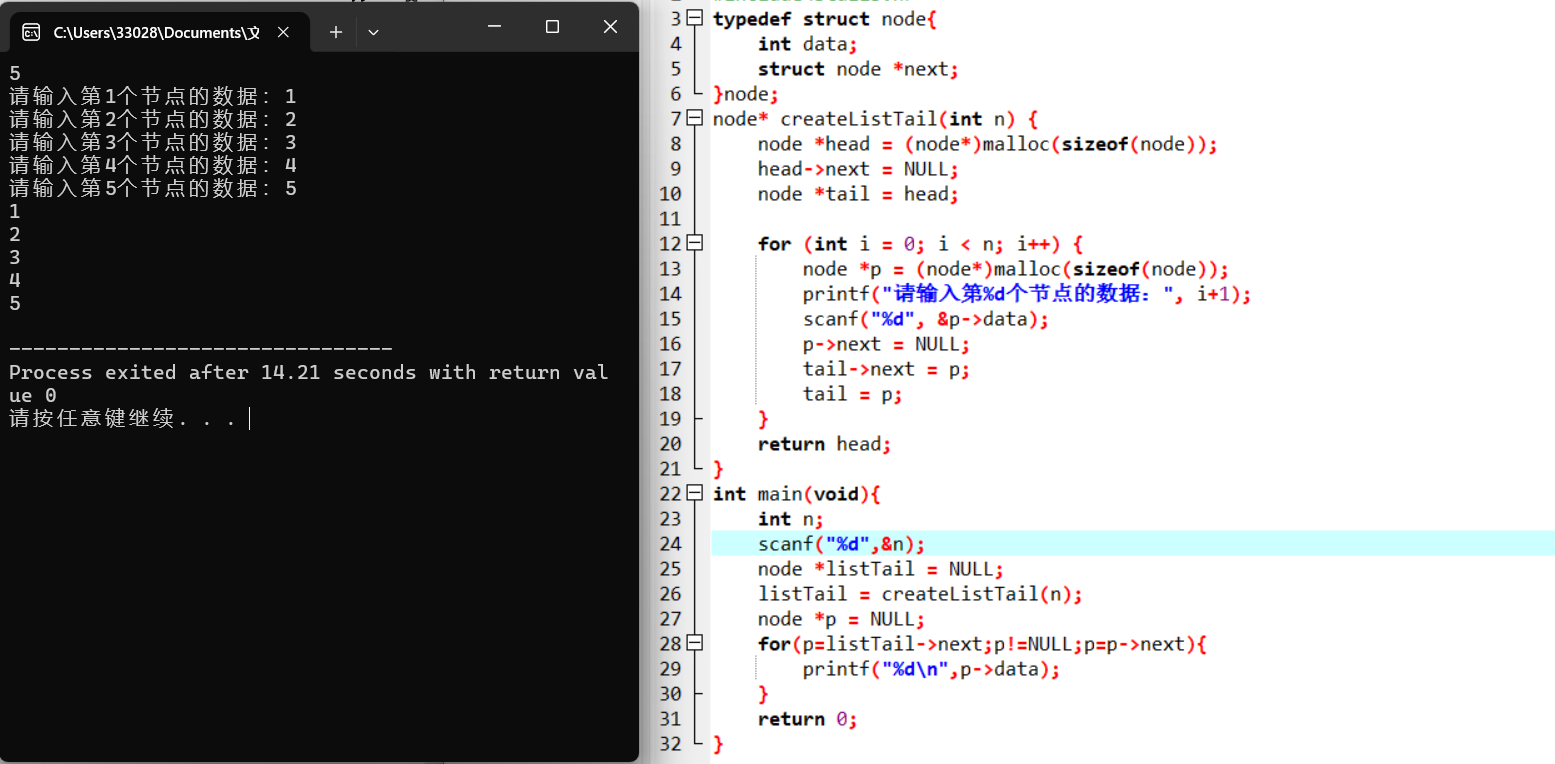Close the console window
Screen dimensions: 1555x764
pyautogui.click(x=610, y=27)
